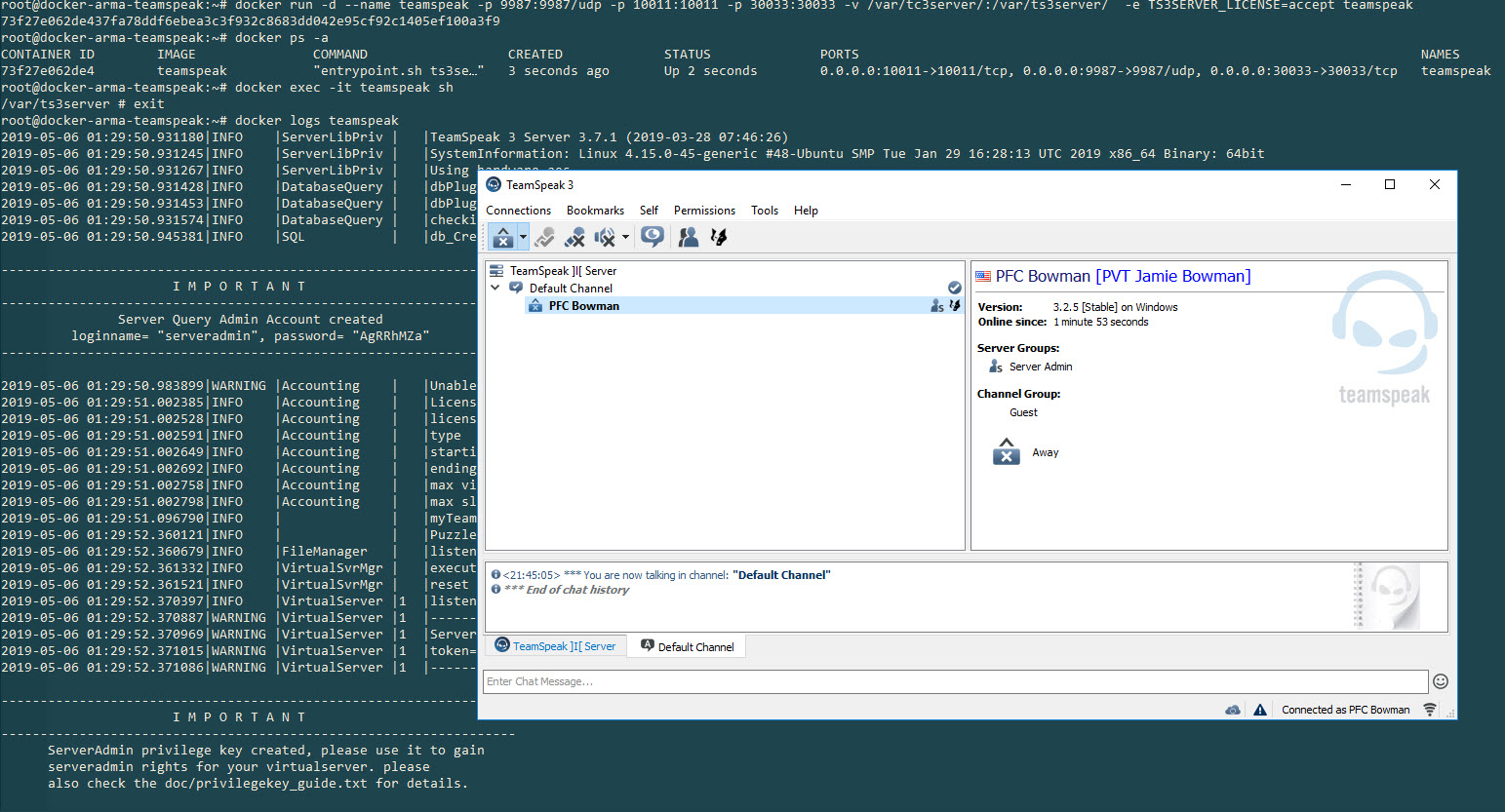Switch to the TeamSpeak ]I[ Server chat tab
1505x812 pixels.
(555, 646)
